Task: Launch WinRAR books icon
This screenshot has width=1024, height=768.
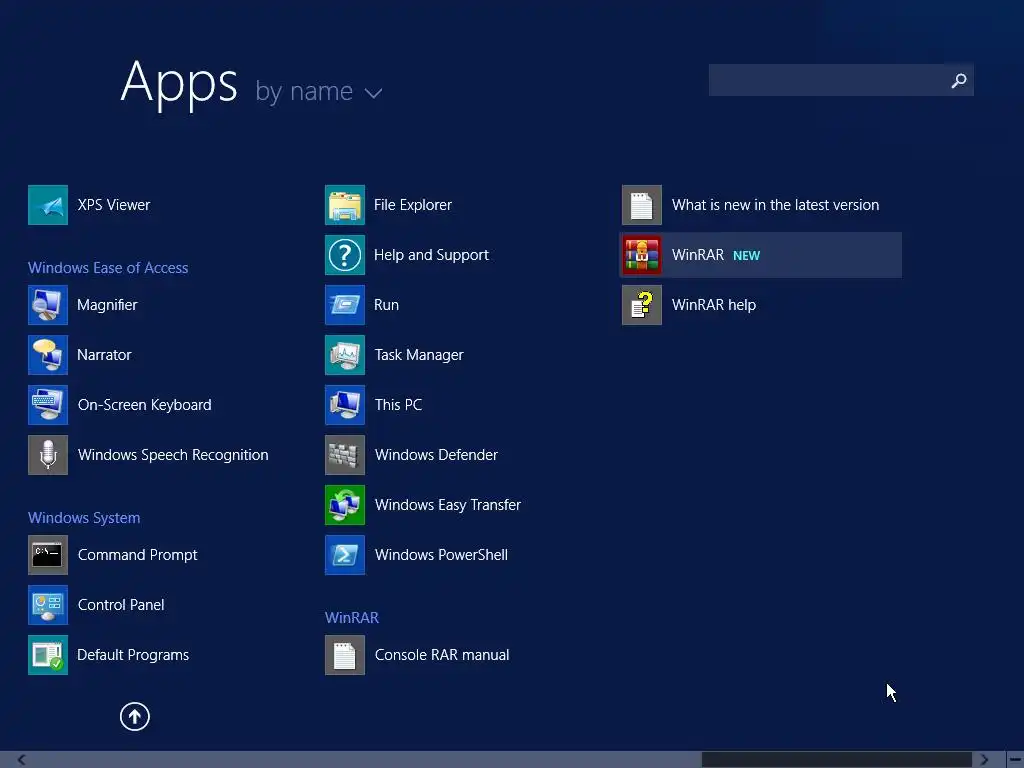Action: 642,255
